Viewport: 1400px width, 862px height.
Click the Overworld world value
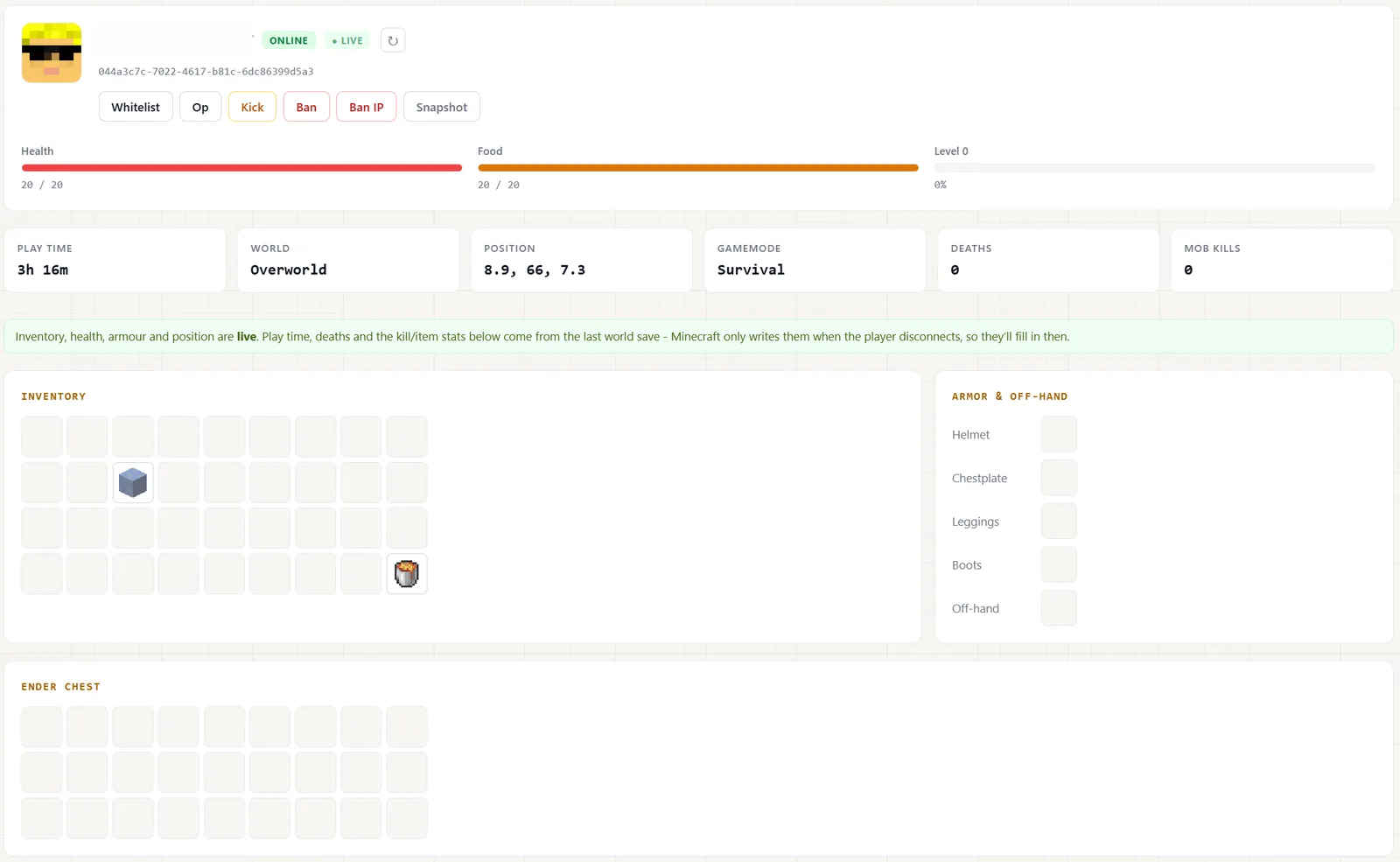[289, 270]
